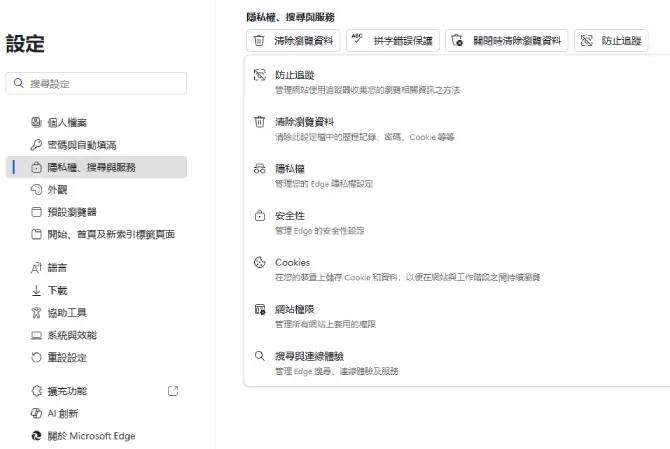Screen dimensions: 670x449
Task: Click the Cookies icon in the list
Action: [x=260, y=263]
